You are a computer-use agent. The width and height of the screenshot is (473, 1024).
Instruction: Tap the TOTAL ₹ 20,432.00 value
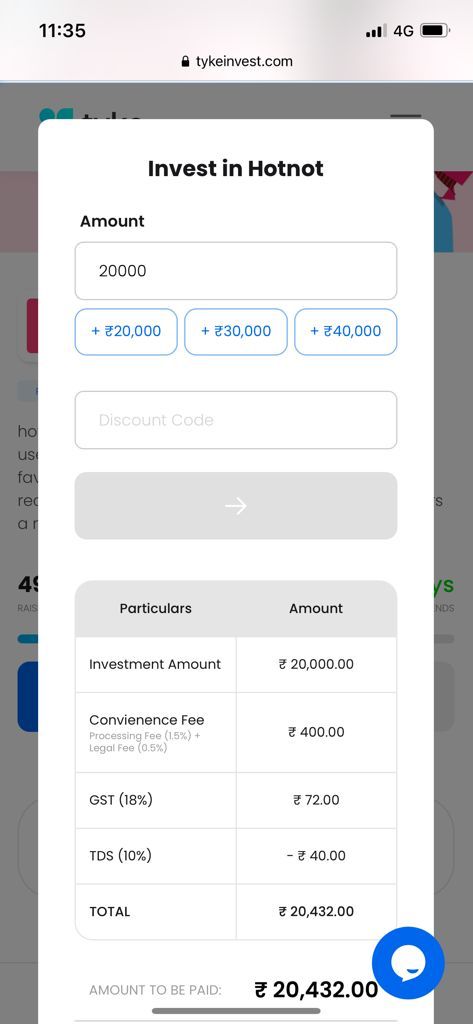(x=316, y=912)
